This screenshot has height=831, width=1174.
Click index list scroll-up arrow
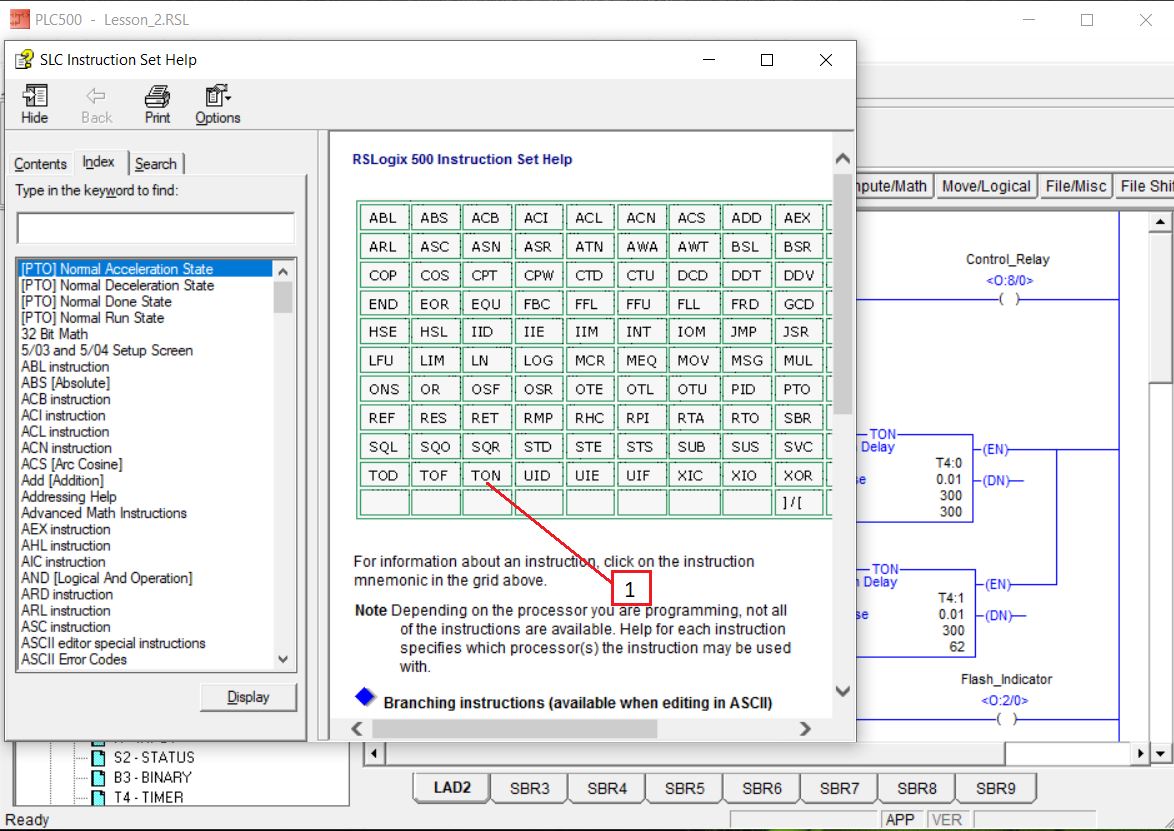coord(283,271)
